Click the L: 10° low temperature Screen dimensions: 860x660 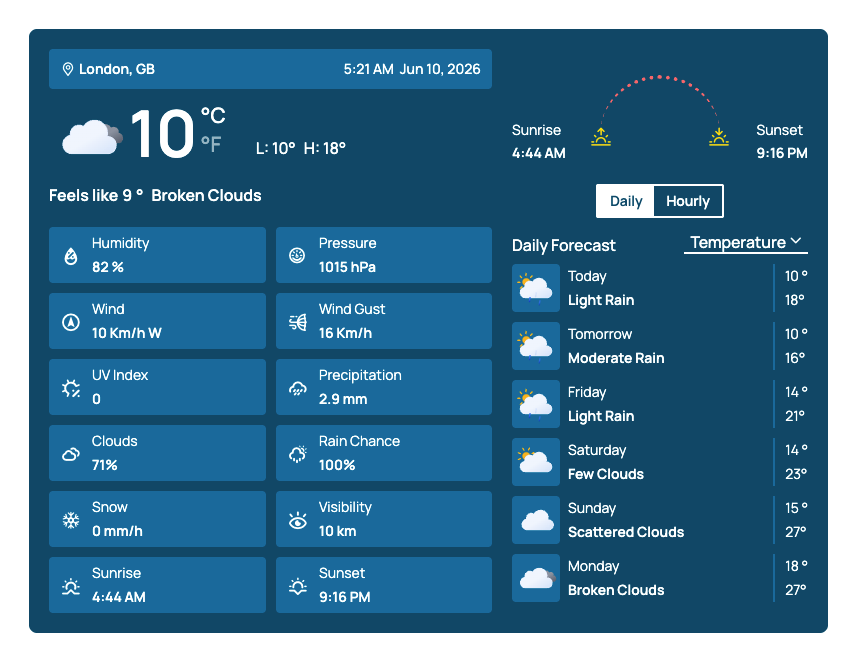[x=276, y=148]
